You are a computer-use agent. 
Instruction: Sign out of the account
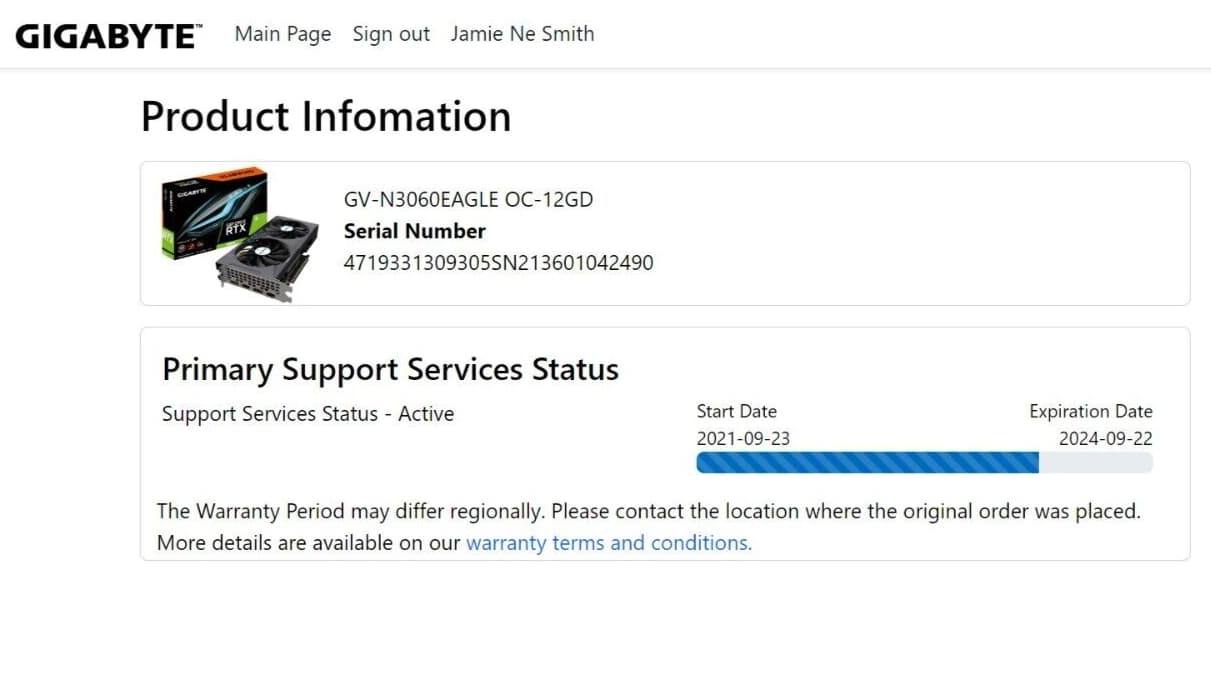click(x=391, y=34)
